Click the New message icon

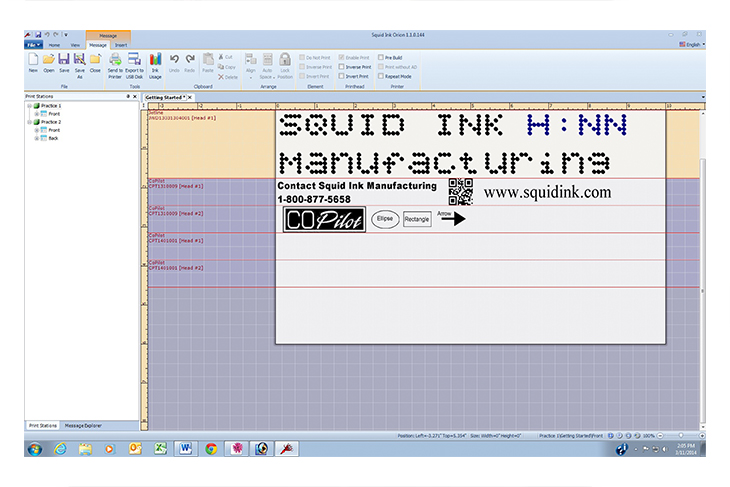click(32, 61)
